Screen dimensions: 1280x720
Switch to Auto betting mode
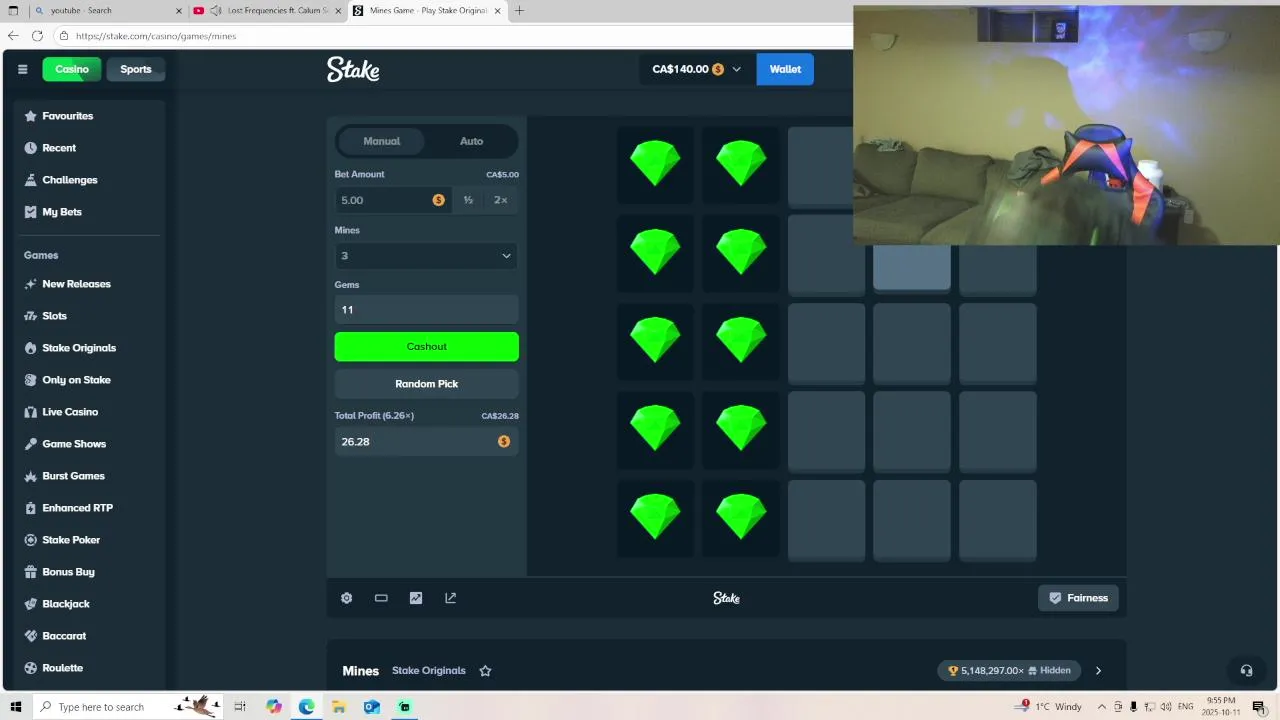pyautogui.click(x=471, y=141)
